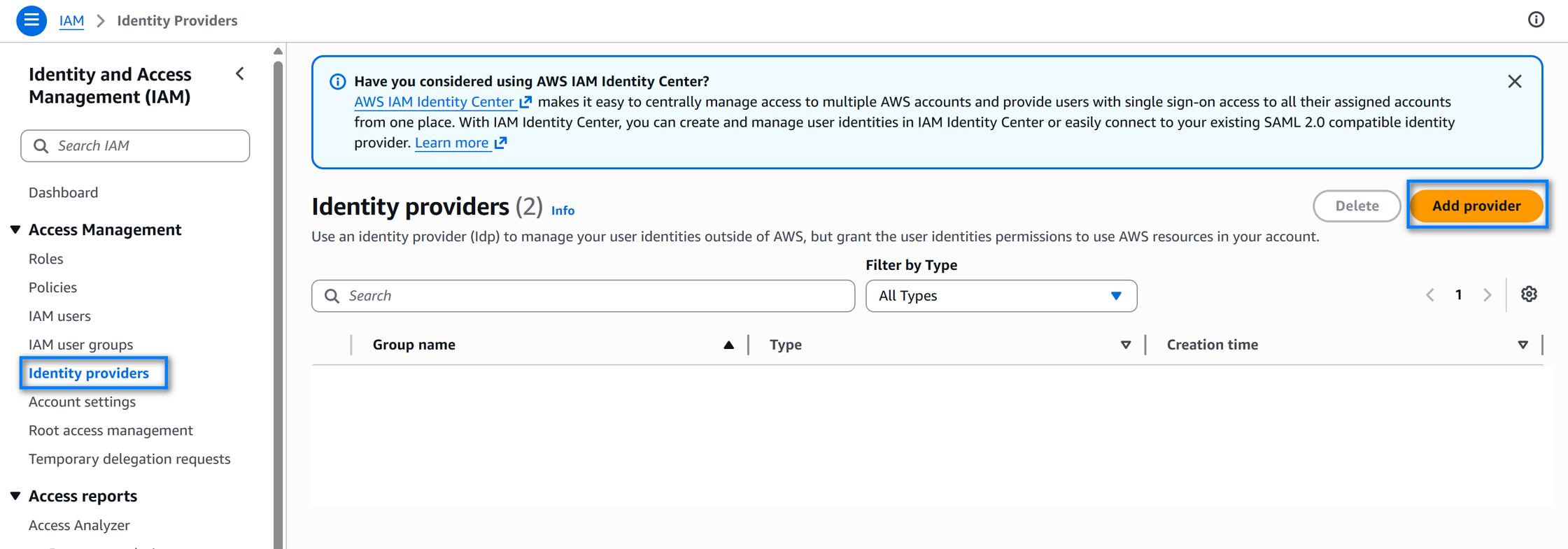Navigate to Roles

click(45, 259)
